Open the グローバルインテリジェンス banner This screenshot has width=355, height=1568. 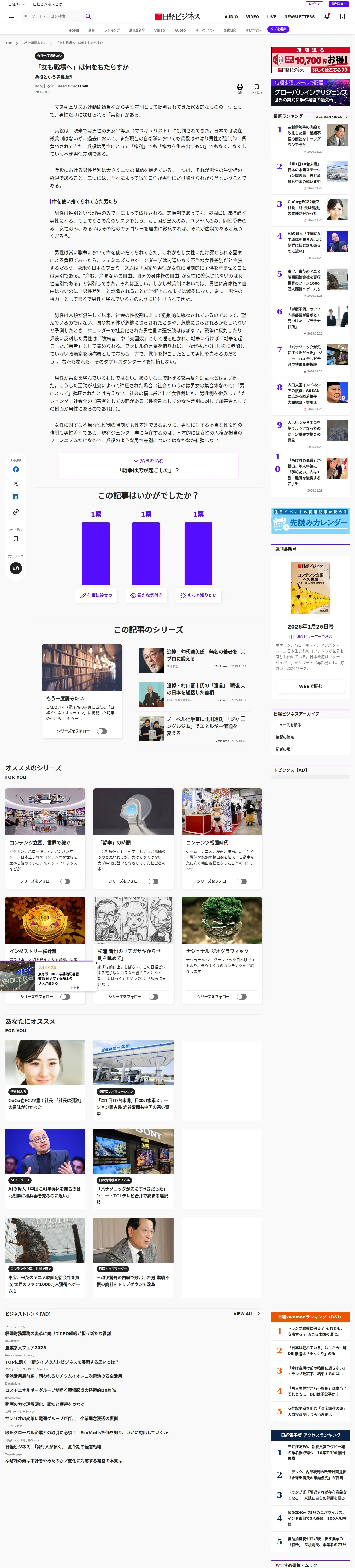311,92
